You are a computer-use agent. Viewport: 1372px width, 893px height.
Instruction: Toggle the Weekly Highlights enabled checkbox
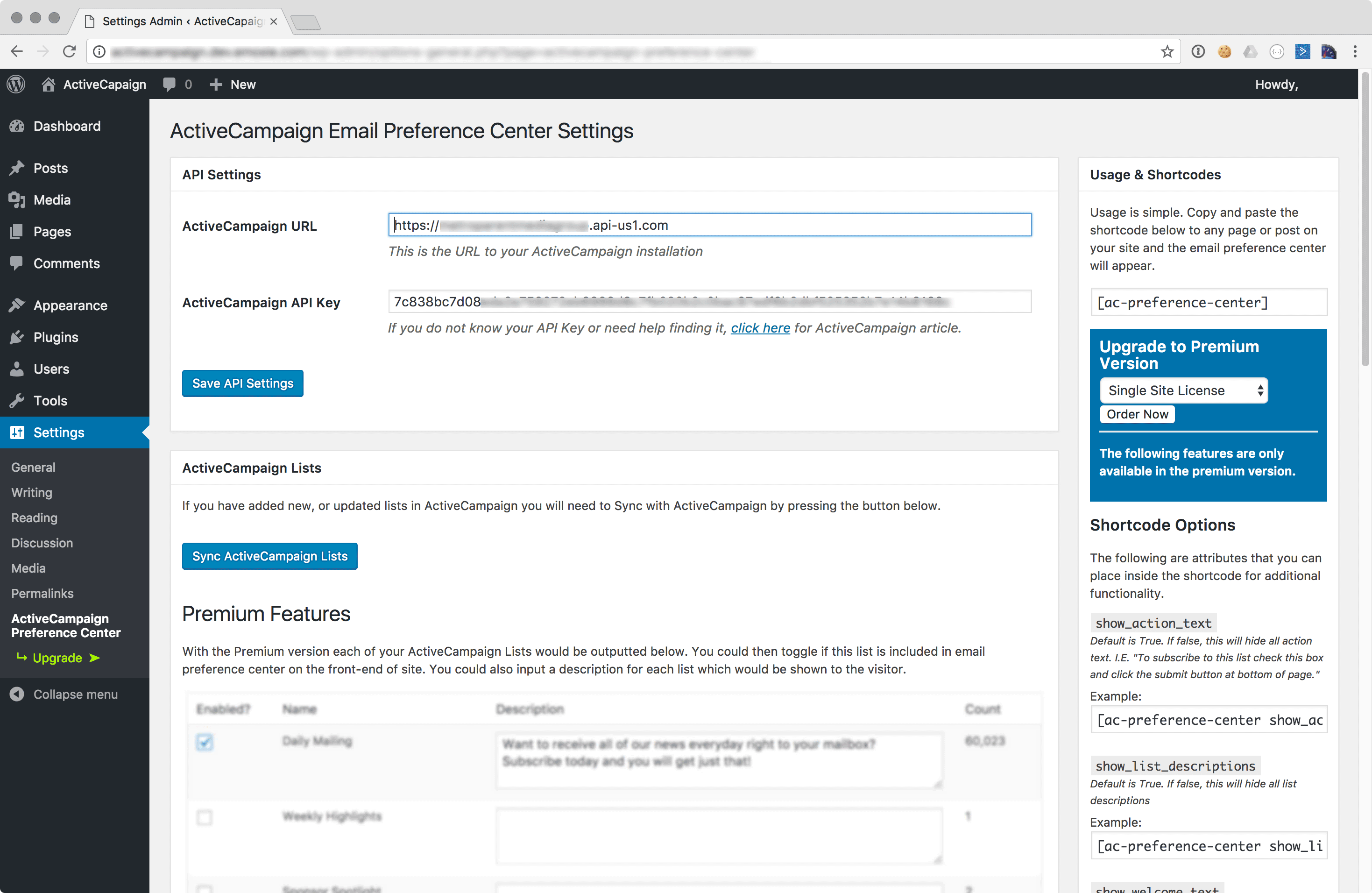click(x=205, y=817)
